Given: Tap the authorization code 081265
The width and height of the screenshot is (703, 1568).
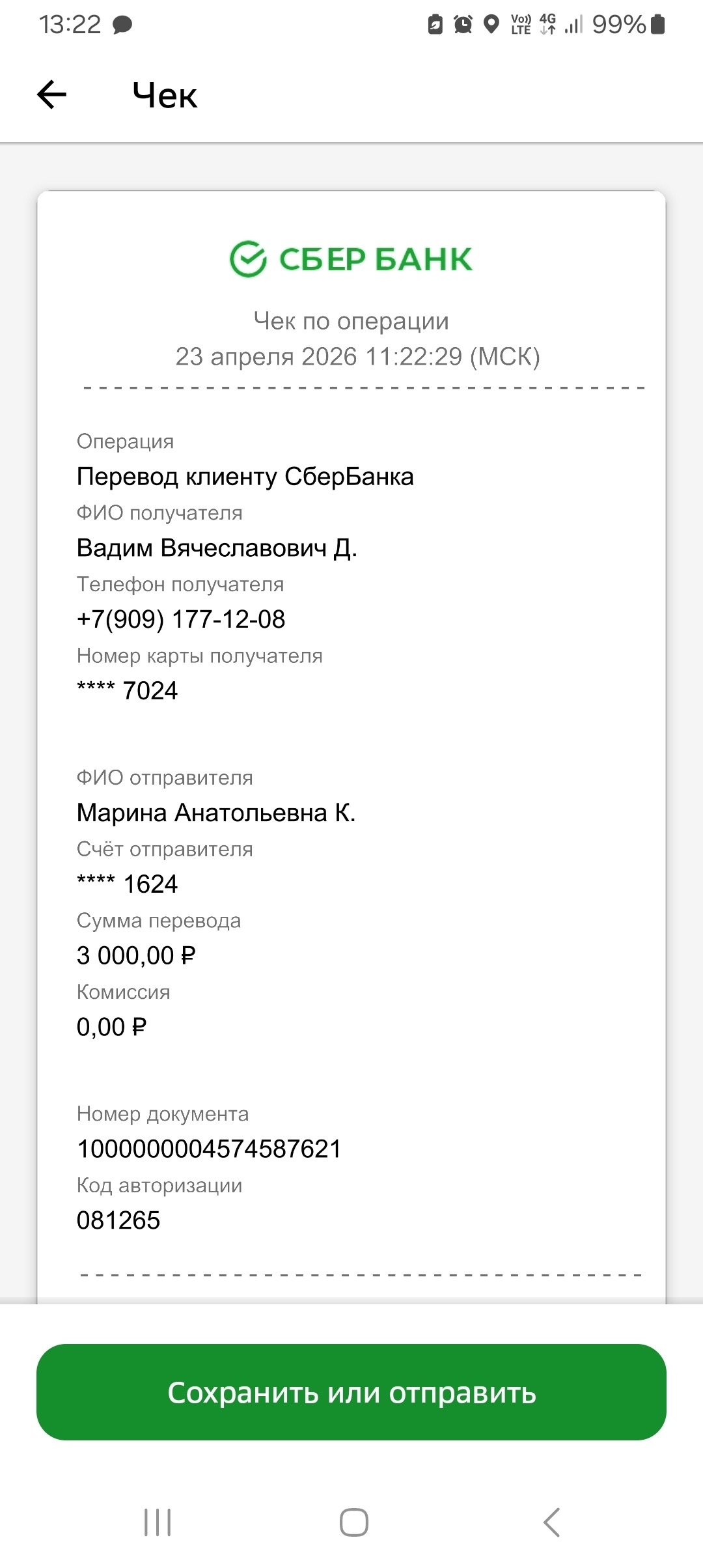Looking at the screenshot, I should coord(118,1220).
